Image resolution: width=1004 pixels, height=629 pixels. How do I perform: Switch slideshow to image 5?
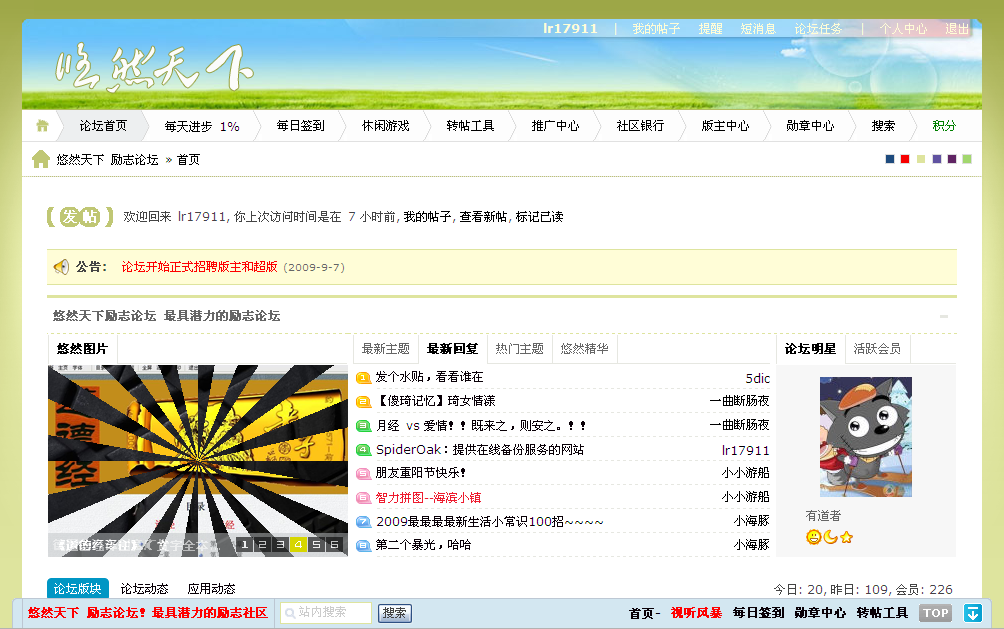point(316,545)
